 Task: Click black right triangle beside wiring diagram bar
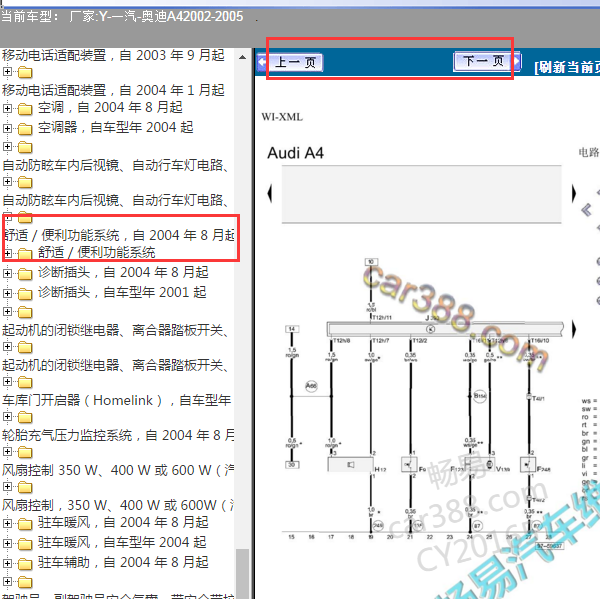[x=574, y=329]
